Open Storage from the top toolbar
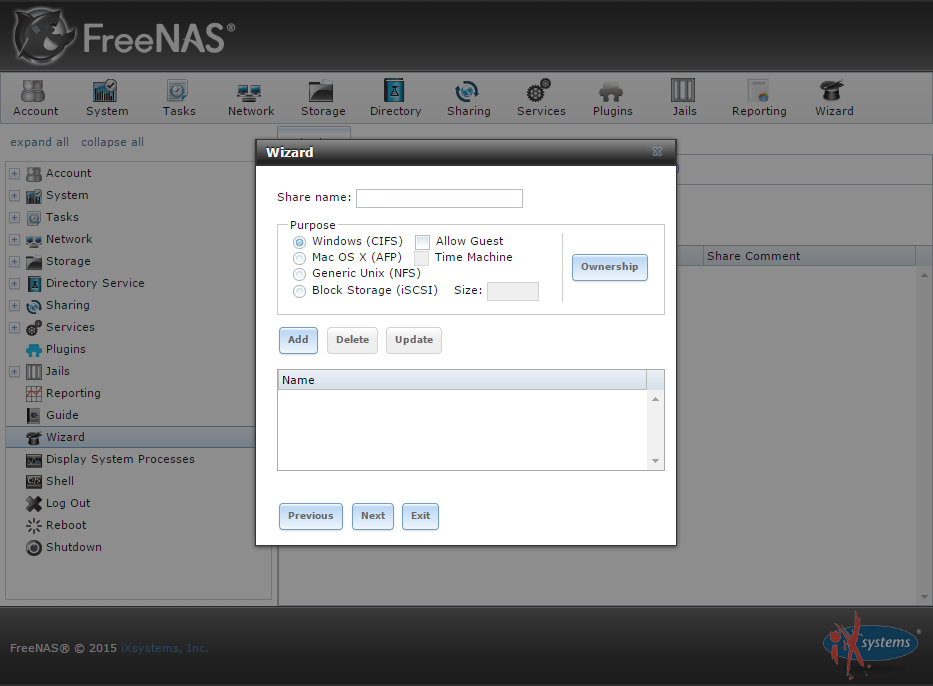 click(323, 99)
